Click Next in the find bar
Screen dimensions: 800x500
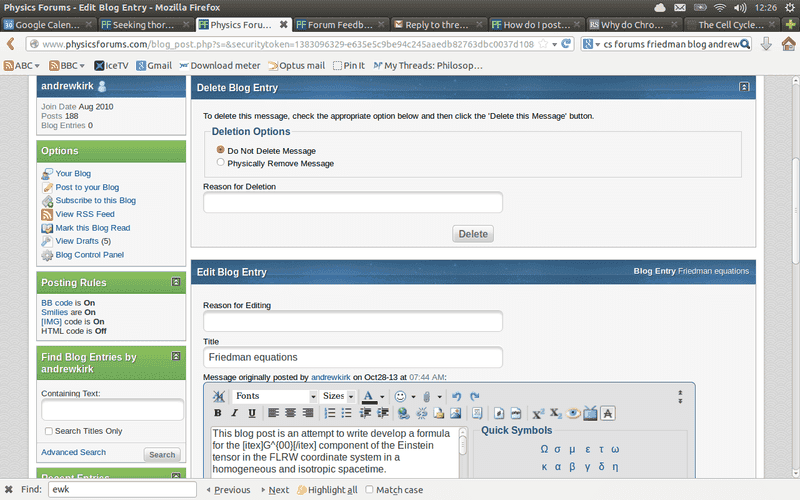pyautogui.click(x=275, y=490)
